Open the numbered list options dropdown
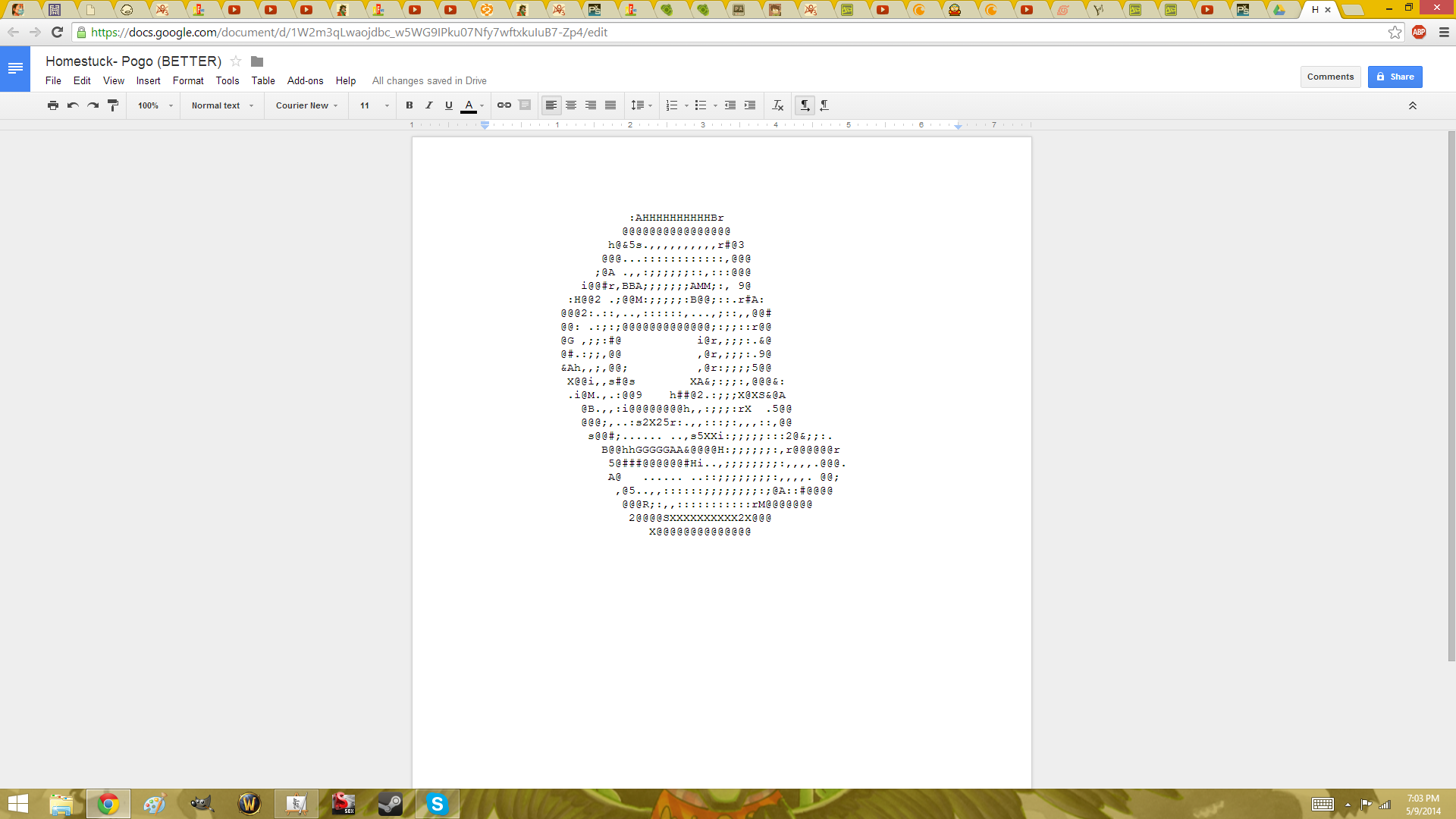This screenshot has height=819, width=1456. click(686, 105)
